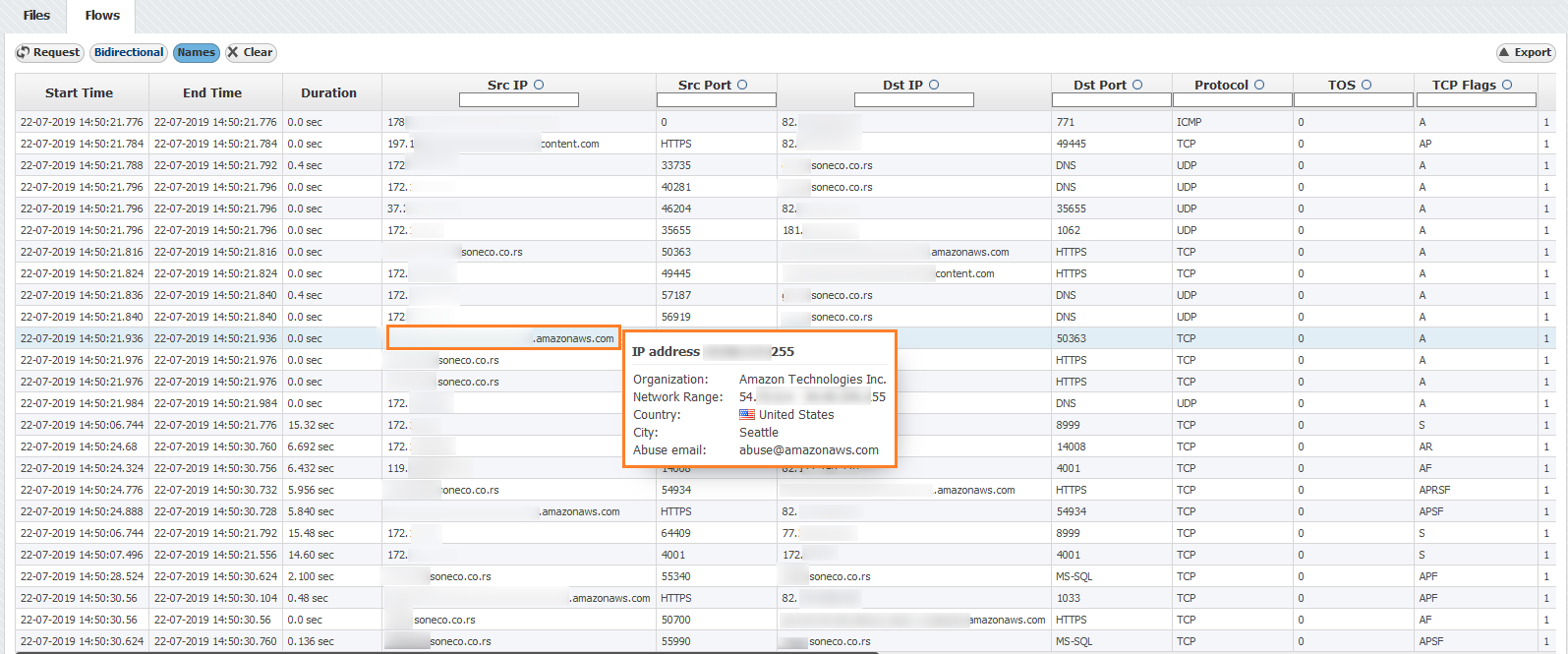
Task: Click the Export arrow icon
Action: 1504,53
